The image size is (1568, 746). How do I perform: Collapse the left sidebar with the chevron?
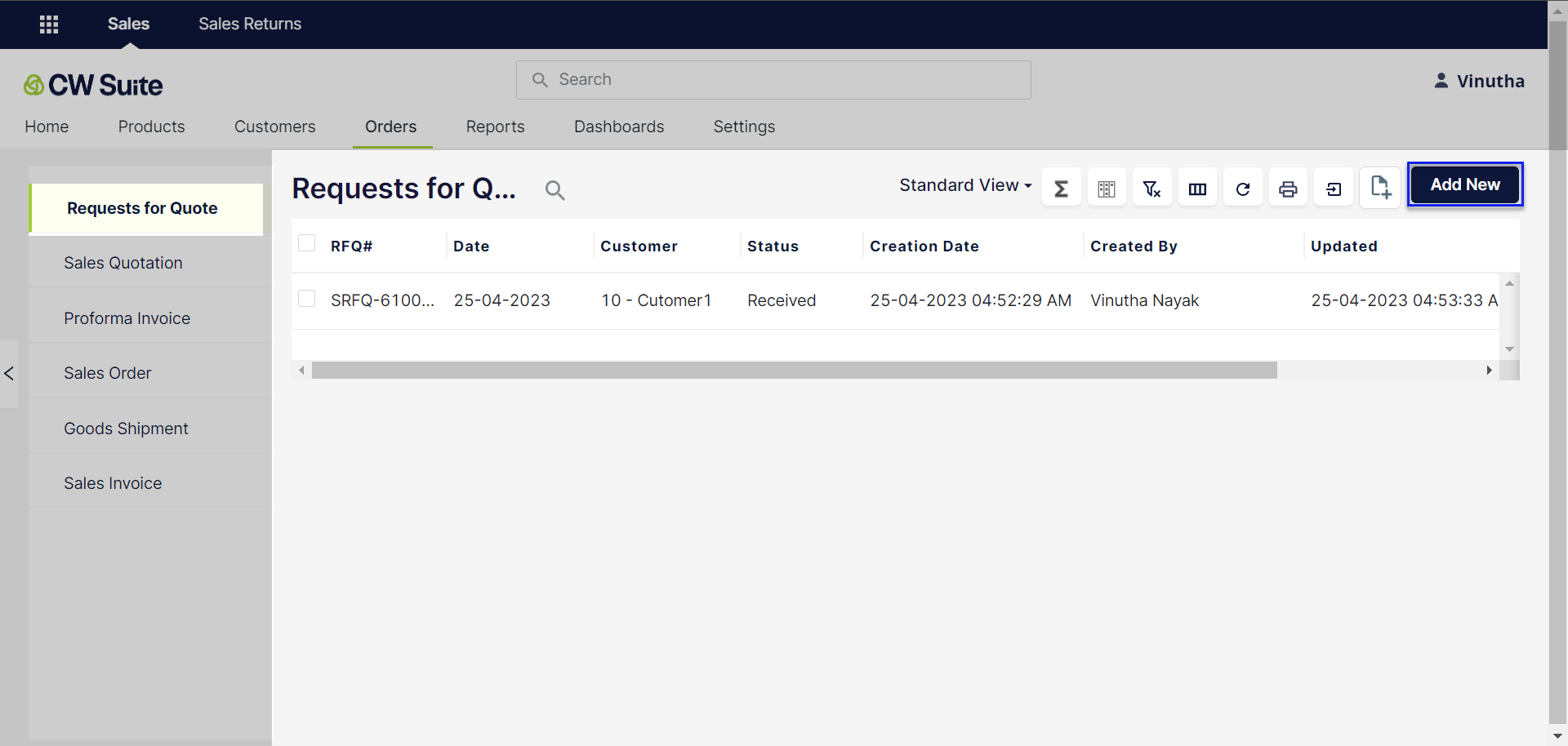pyautogui.click(x=9, y=373)
